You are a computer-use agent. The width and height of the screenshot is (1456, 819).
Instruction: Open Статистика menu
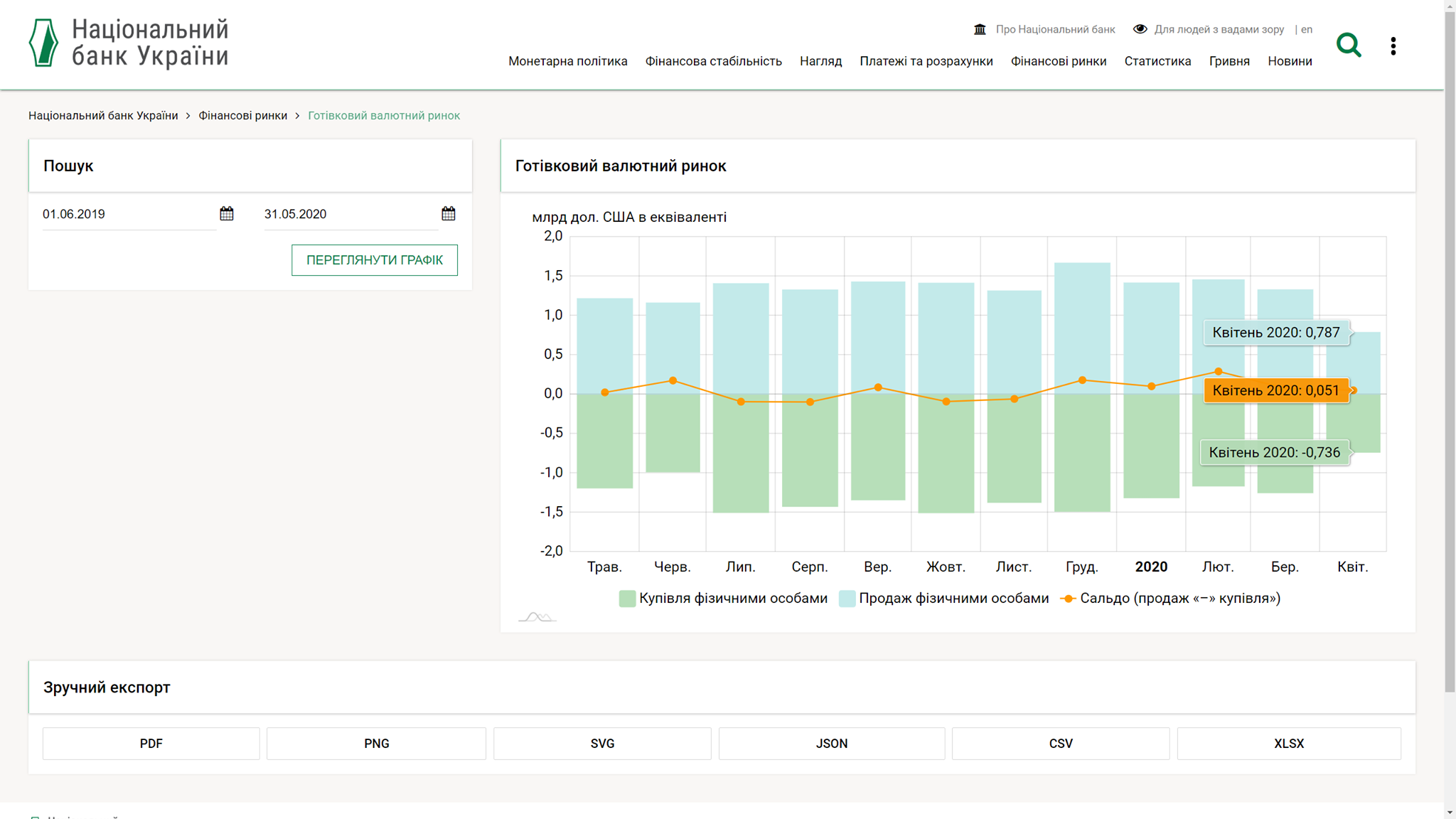1157,61
